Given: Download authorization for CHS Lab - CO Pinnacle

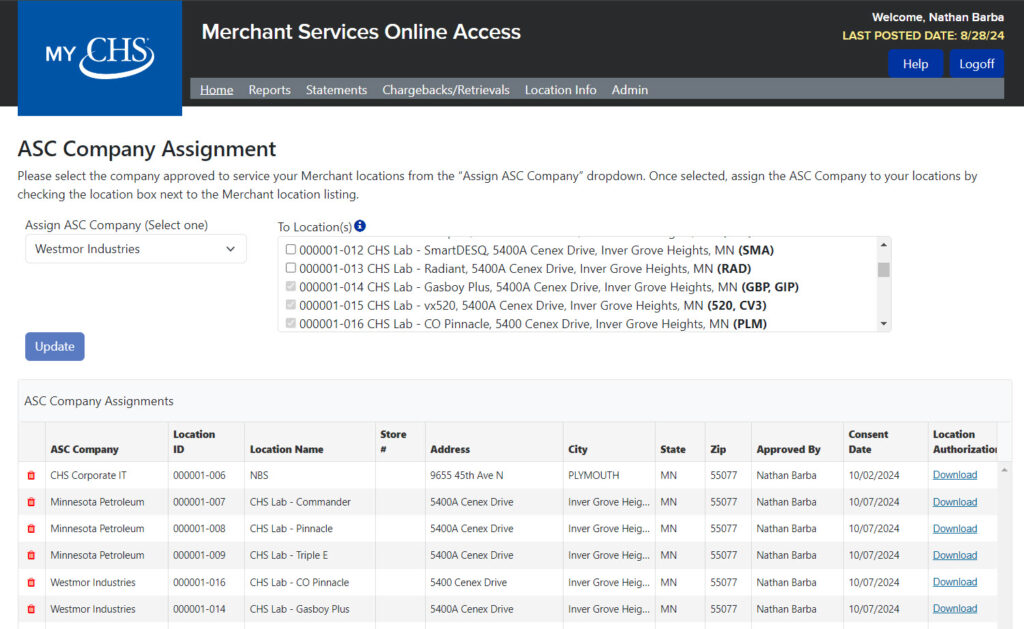Looking at the screenshot, I should tap(955, 582).
